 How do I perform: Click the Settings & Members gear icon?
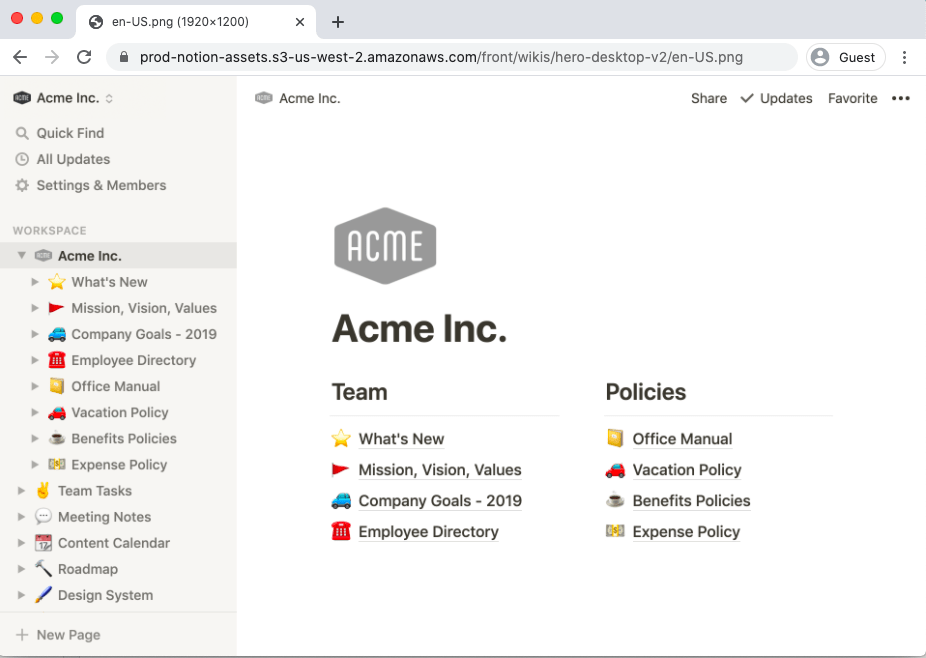(22, 185)
